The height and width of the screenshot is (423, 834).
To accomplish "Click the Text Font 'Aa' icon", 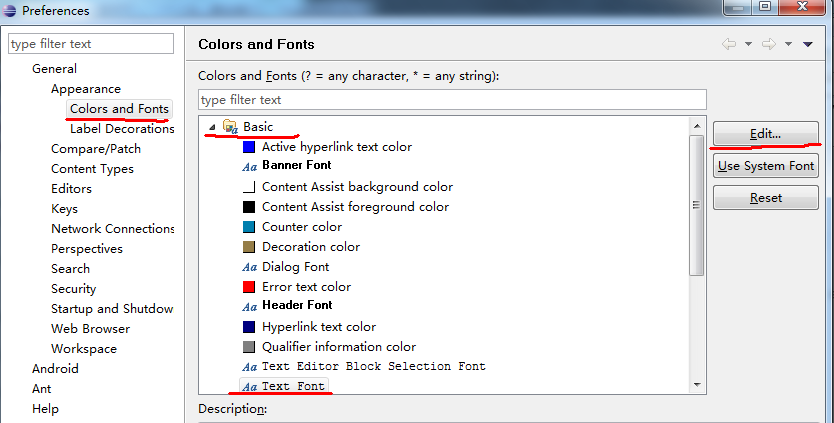I will 250,386.
